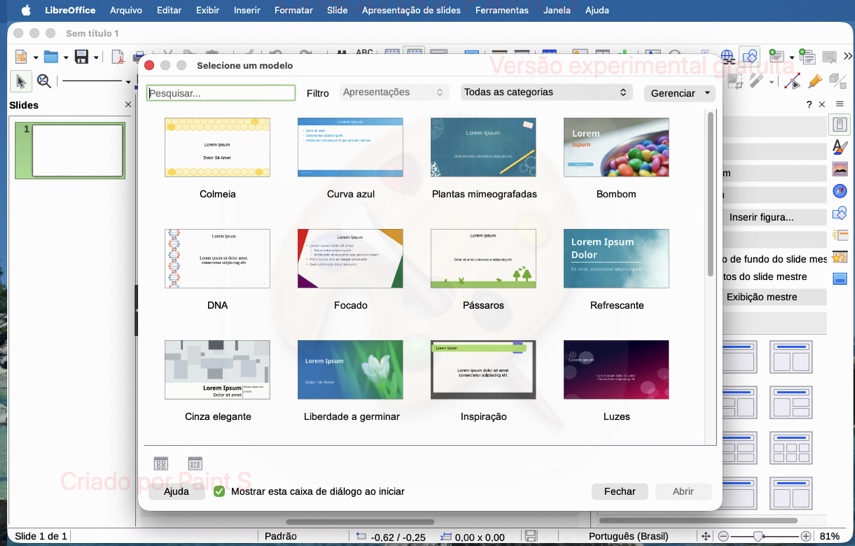Screen dimensions: 855x546
Task: Click the template list vertical scrollbar
Action: tap(710, 194)
